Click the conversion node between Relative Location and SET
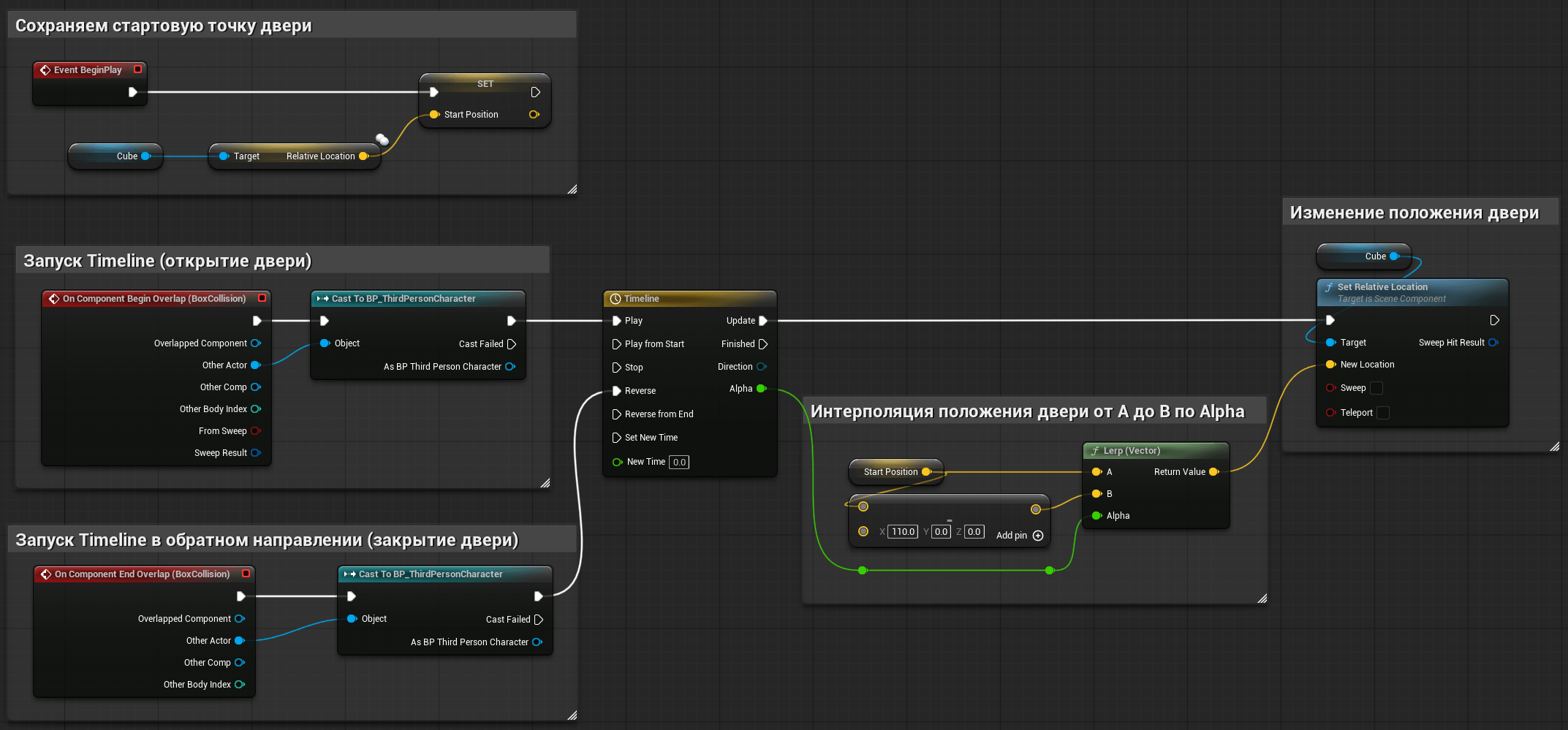1568x730 pixels. (382, 140)
